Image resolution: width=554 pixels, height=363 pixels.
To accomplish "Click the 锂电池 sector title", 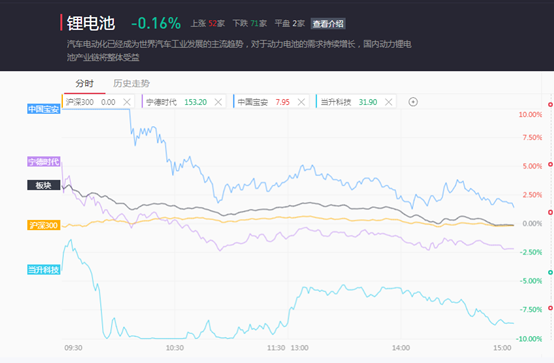I will [91, 23].
